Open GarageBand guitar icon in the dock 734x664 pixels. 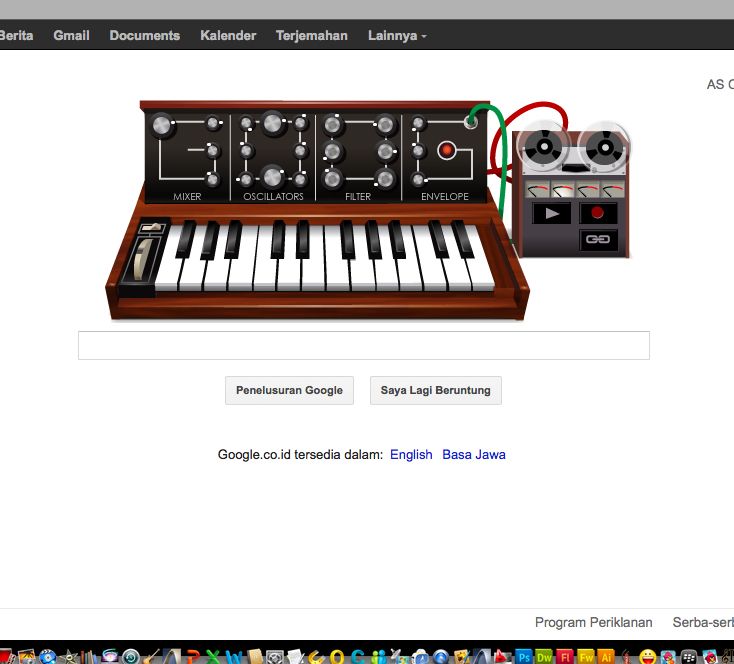(x=151, y=657)
